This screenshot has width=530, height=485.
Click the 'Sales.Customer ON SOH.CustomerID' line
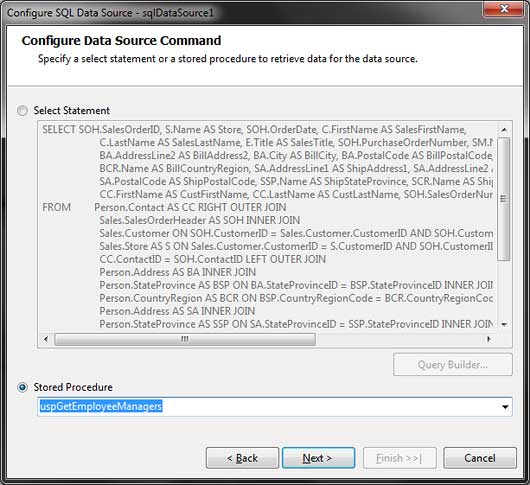click(x=296, y=234)
